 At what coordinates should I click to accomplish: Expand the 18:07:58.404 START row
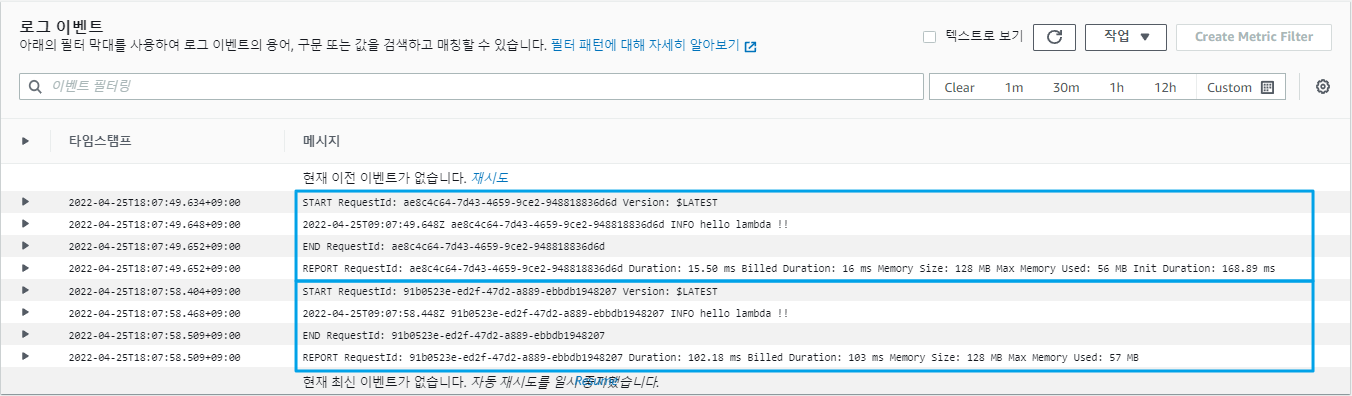pos(25,291)
